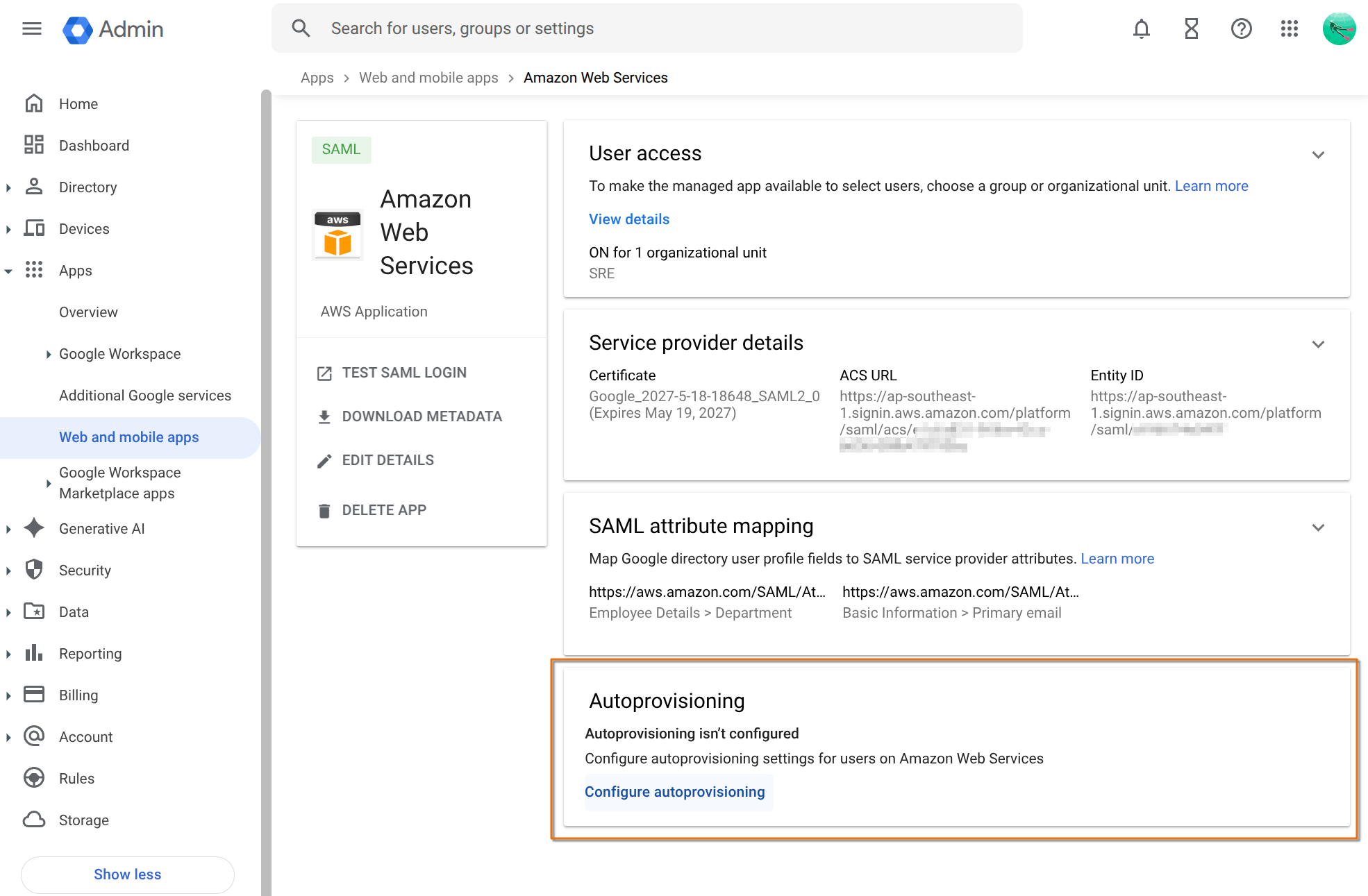Image resolution: width=1368 pixels, height=896 pixels.
Task: Click the Google Admin logo
Action: point(113,29)
